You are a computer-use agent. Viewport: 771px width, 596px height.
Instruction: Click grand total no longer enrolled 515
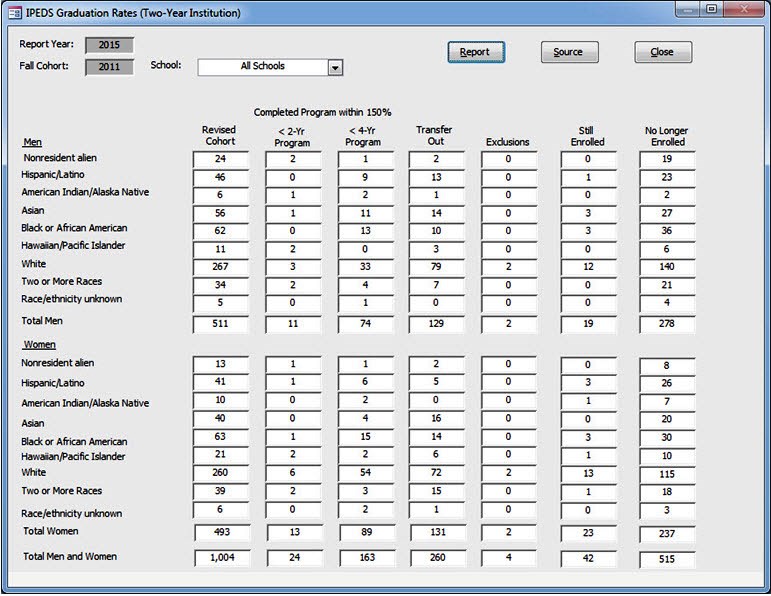click(667, 559)
